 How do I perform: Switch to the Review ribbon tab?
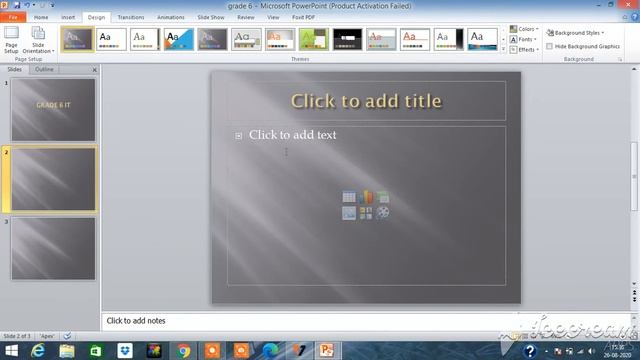pos(246,17)
